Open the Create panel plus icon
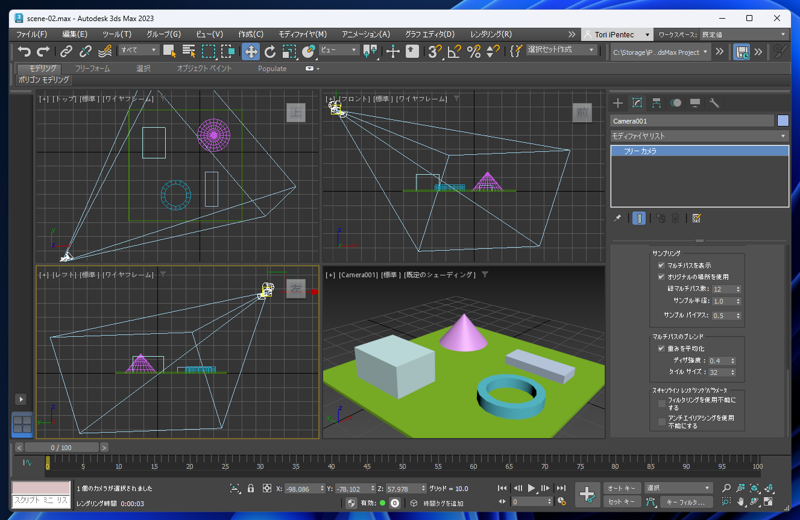Image resolution: width=800 pixels, height=520 pixels. (618, 103)
